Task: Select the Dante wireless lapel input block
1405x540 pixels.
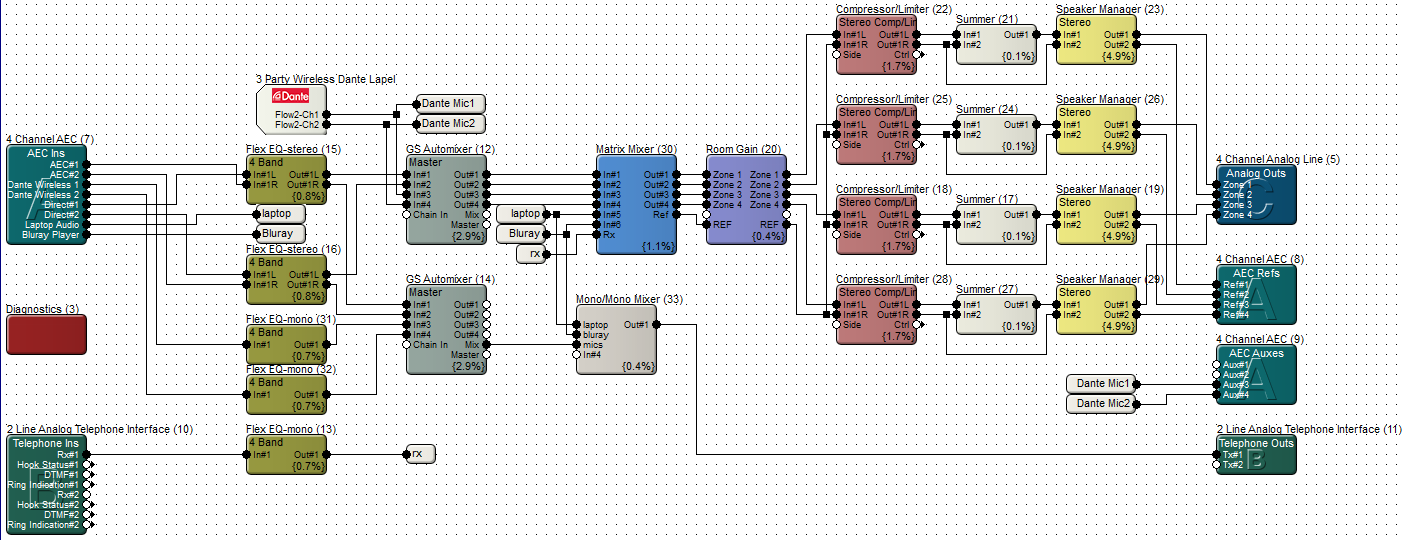Action: 292,109
